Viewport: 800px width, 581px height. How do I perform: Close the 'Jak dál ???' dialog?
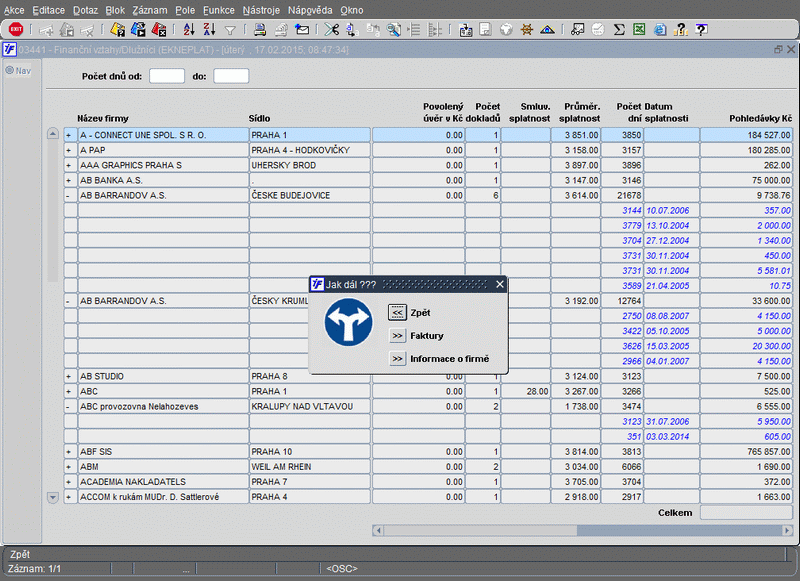tap(500, 284)
